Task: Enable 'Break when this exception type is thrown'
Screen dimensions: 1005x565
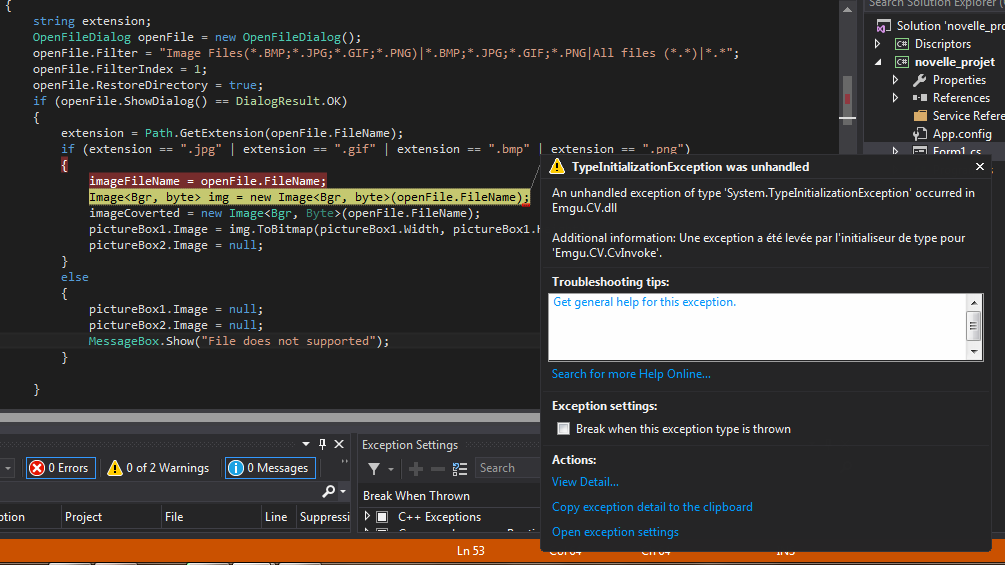Action: pos(564,429)
